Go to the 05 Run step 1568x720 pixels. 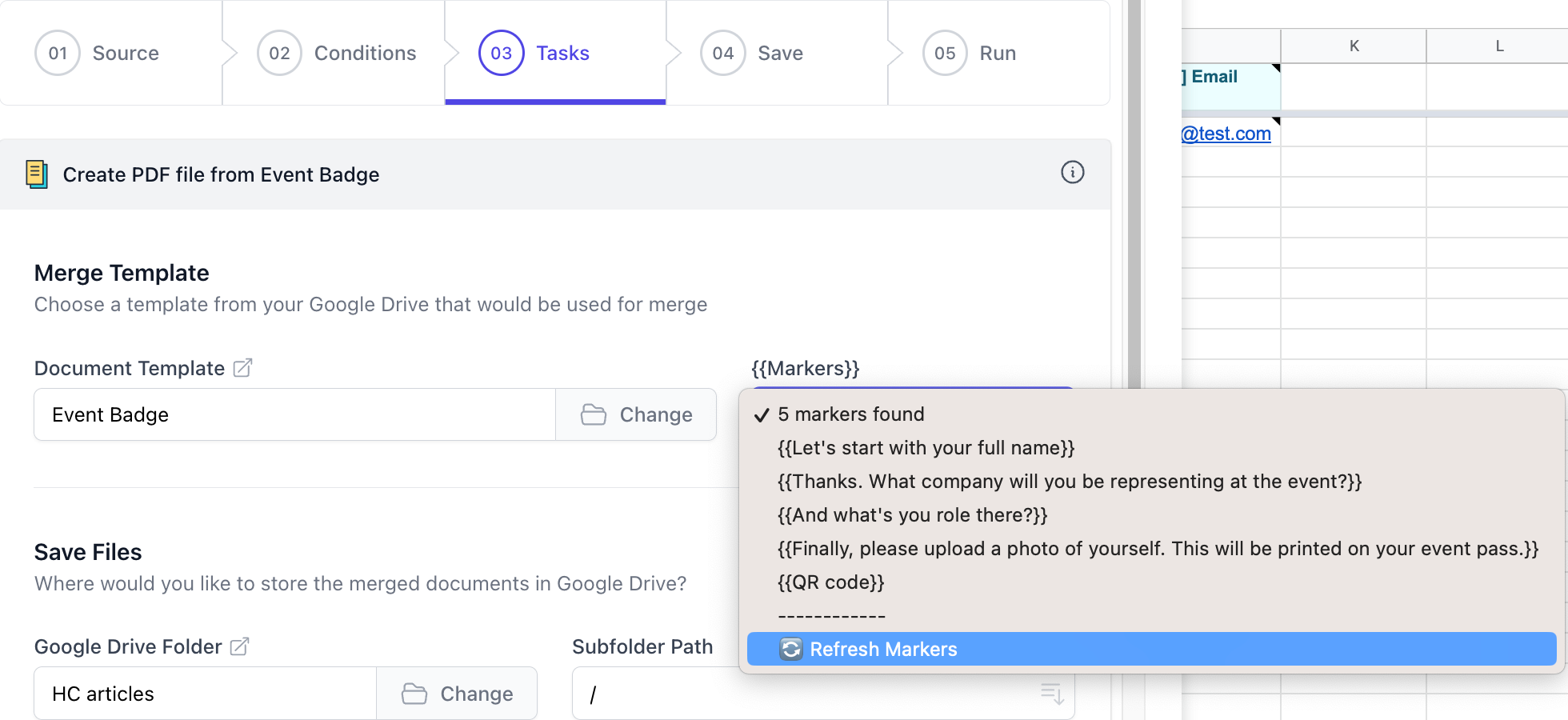tap(998, 53)
